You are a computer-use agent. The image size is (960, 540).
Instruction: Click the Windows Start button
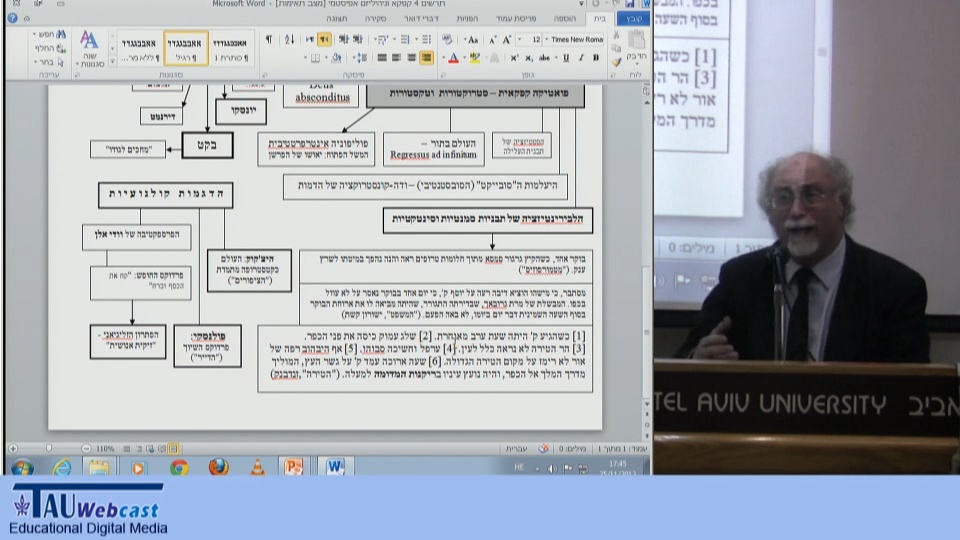tap(21, 467)
